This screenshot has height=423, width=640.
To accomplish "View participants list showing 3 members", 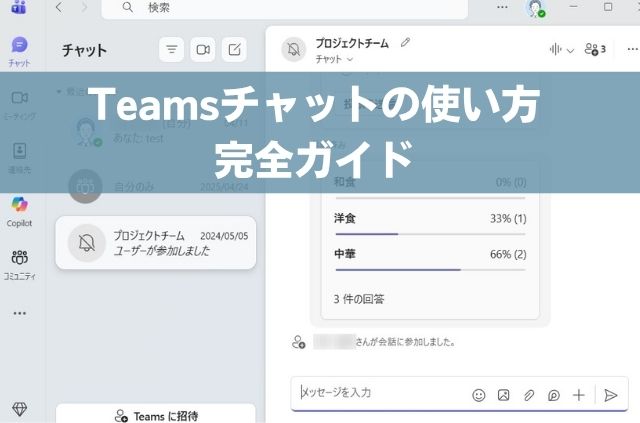I will pyautogui.click(x=595, y=49).
